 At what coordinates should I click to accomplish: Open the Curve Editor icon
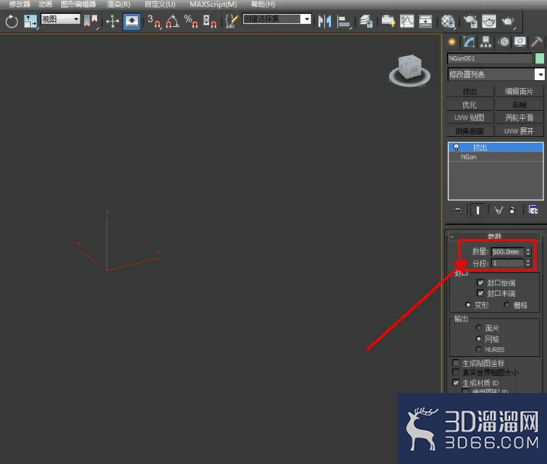click(407, 21)
